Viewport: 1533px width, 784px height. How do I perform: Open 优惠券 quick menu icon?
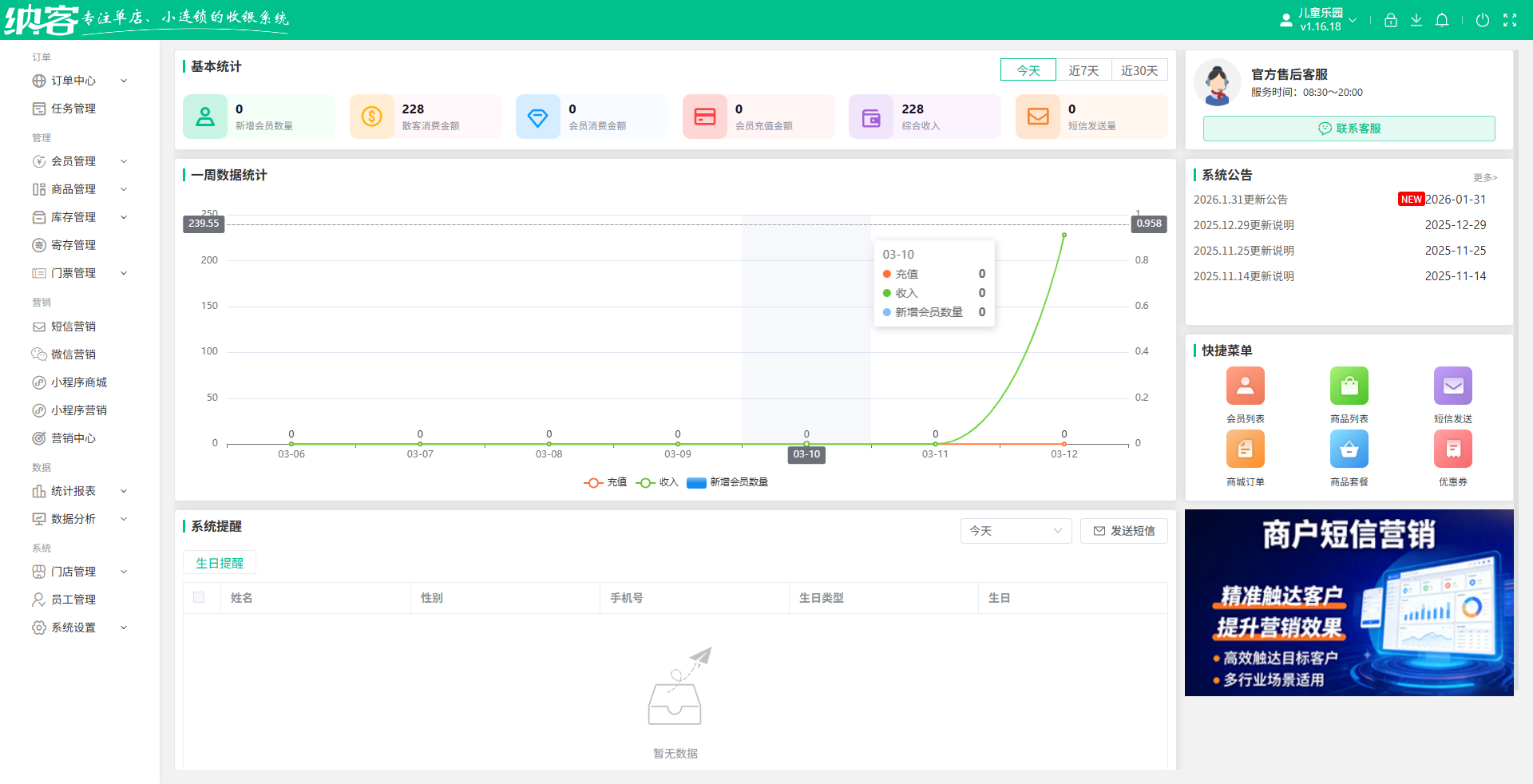pyautogui.click(x=1452, y=450)
